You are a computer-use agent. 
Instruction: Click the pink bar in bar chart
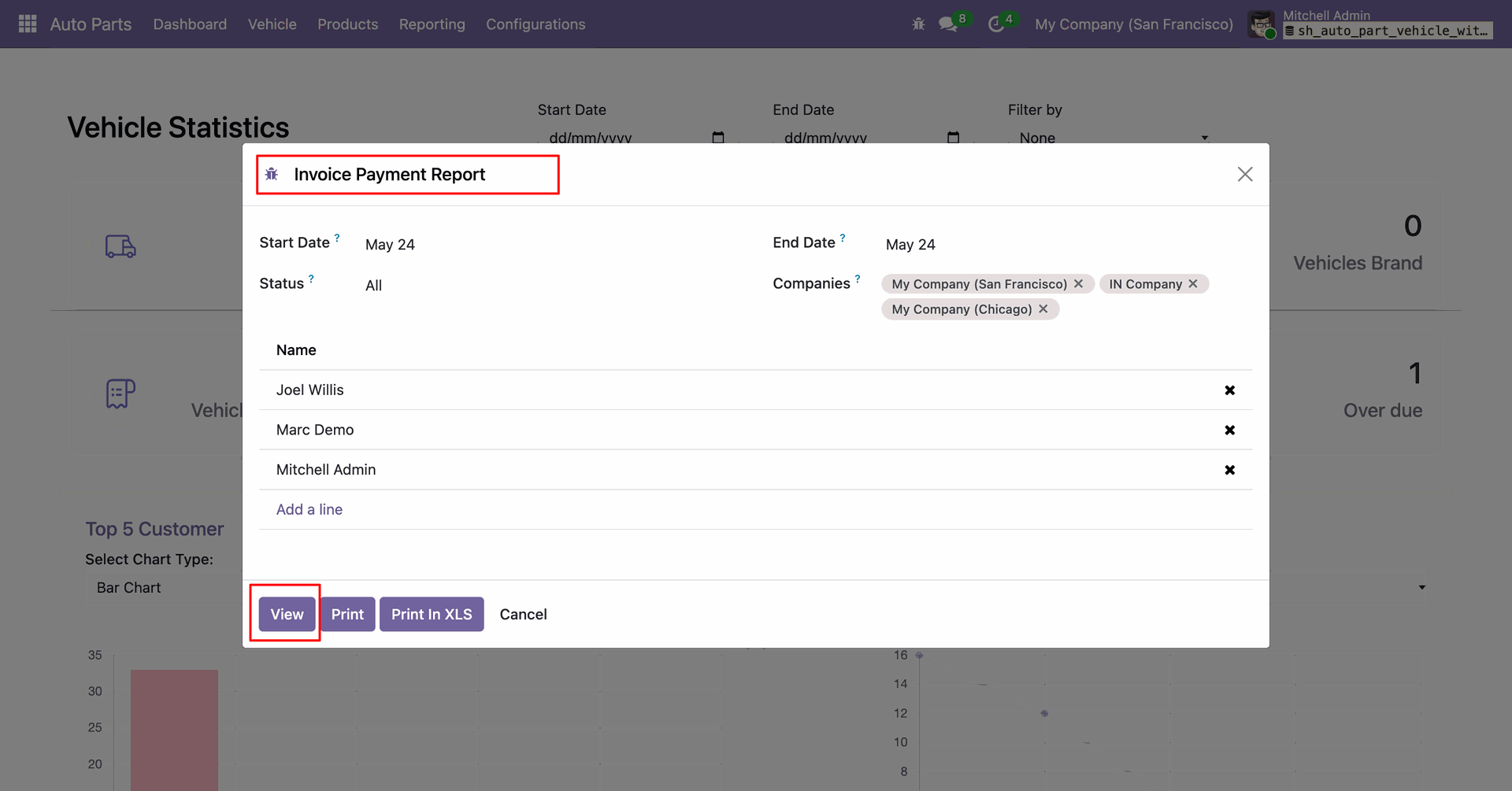pyautogui.click(x=174, y=730)
